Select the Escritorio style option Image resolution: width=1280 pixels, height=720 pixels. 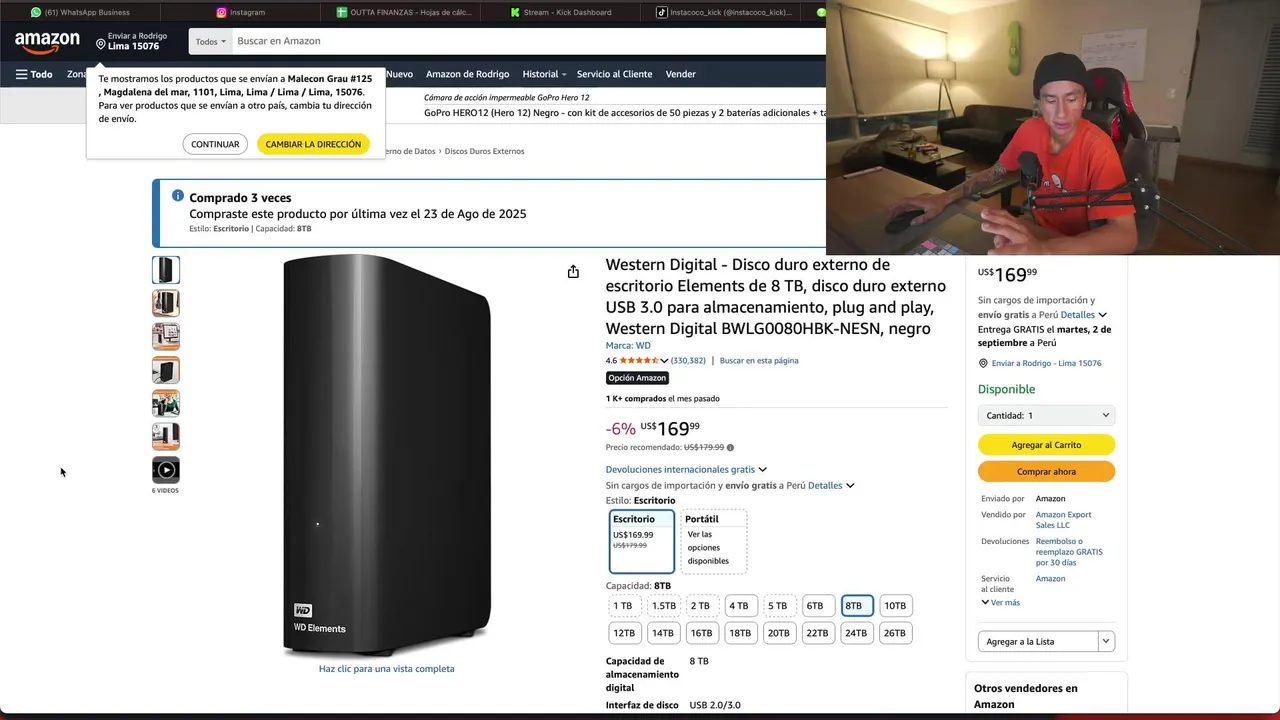pyautogui.click(x=642, y=541)
